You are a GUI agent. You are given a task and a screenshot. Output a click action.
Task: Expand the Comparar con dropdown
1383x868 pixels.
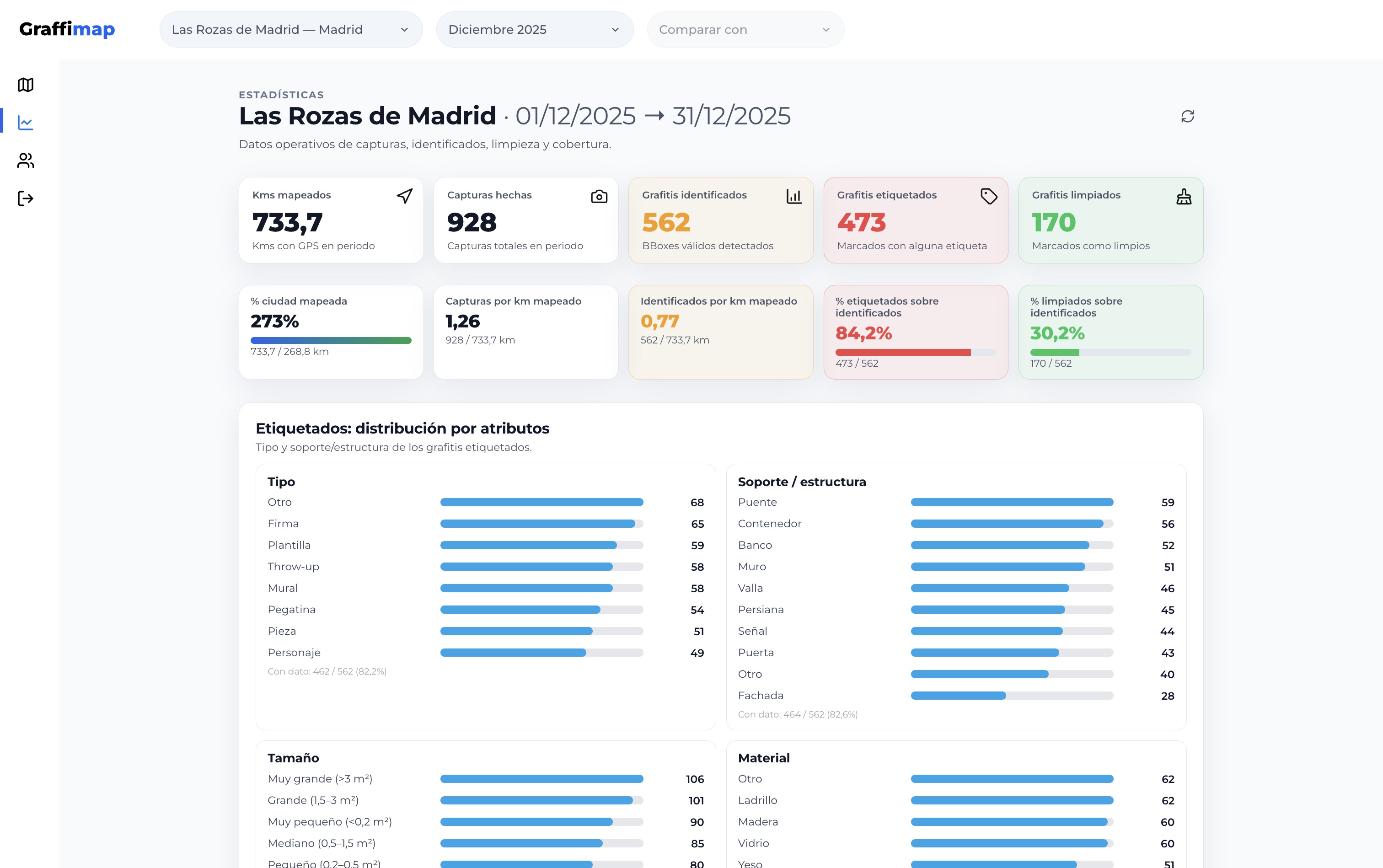click(x=745, y=30)
